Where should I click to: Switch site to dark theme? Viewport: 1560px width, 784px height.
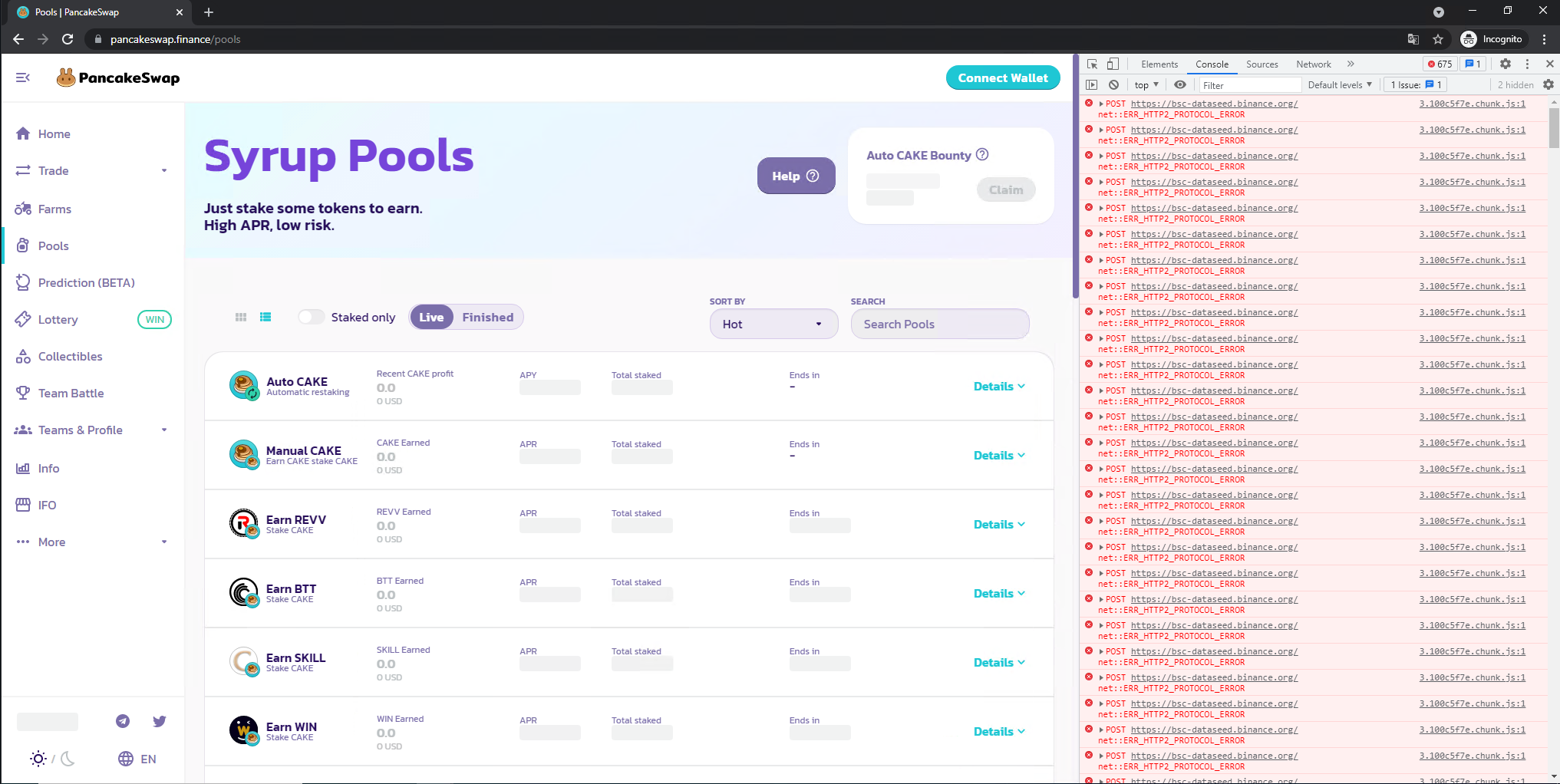click(x=68, y=759)
